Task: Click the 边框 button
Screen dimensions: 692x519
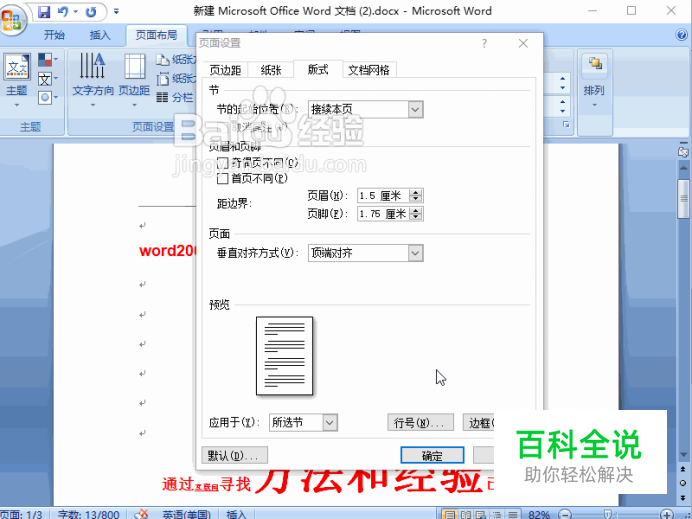Action: (x=478, y=423)
